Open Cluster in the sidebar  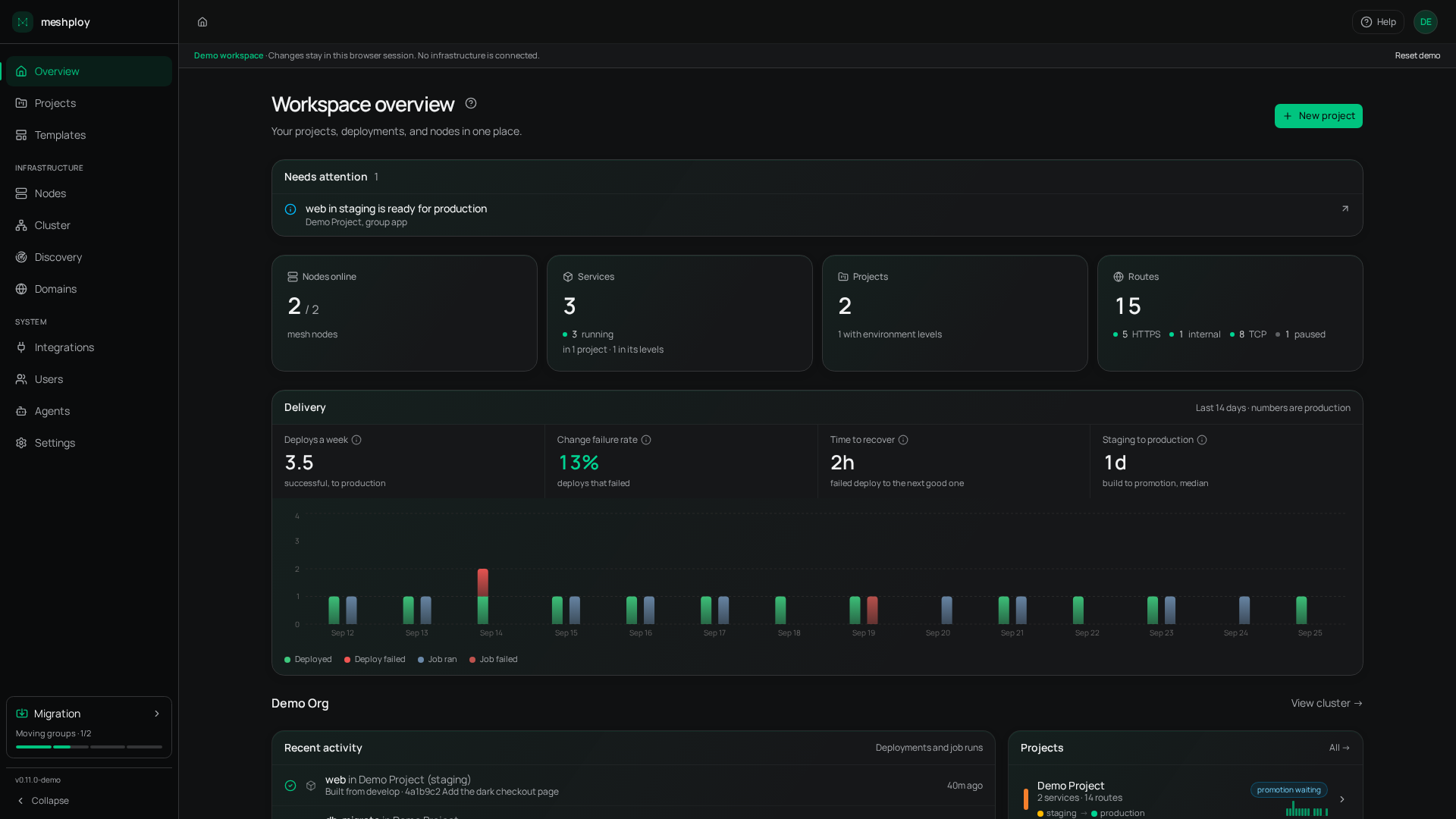[89, 225]
